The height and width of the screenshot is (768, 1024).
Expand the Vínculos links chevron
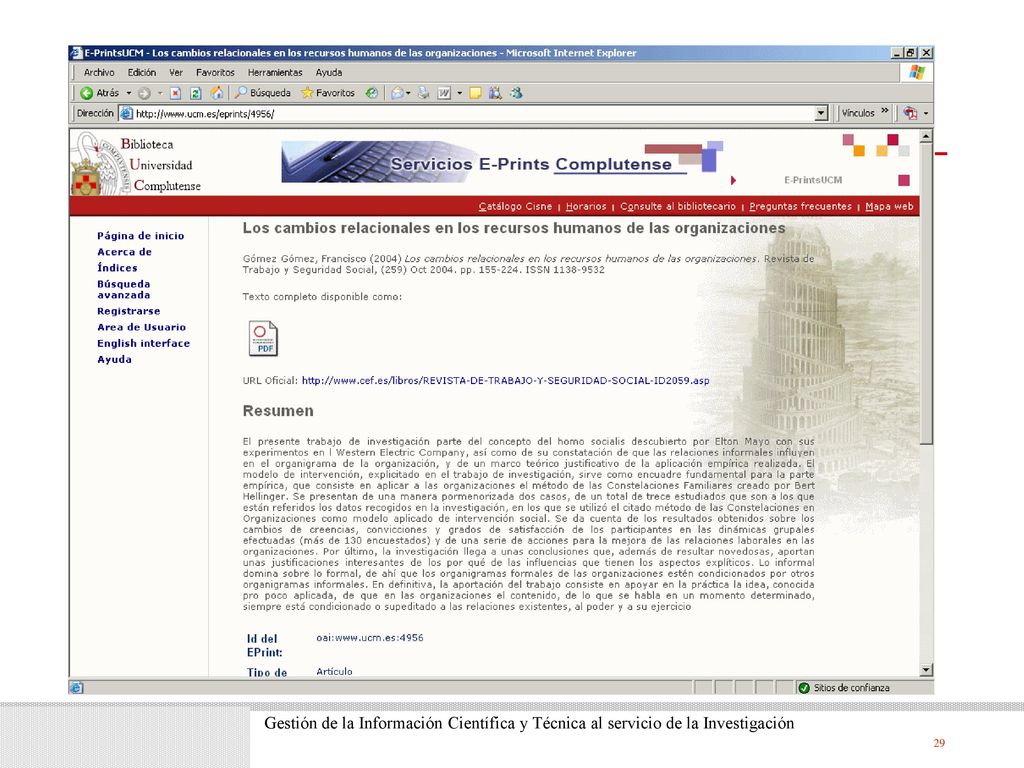[x=884, y=111]
